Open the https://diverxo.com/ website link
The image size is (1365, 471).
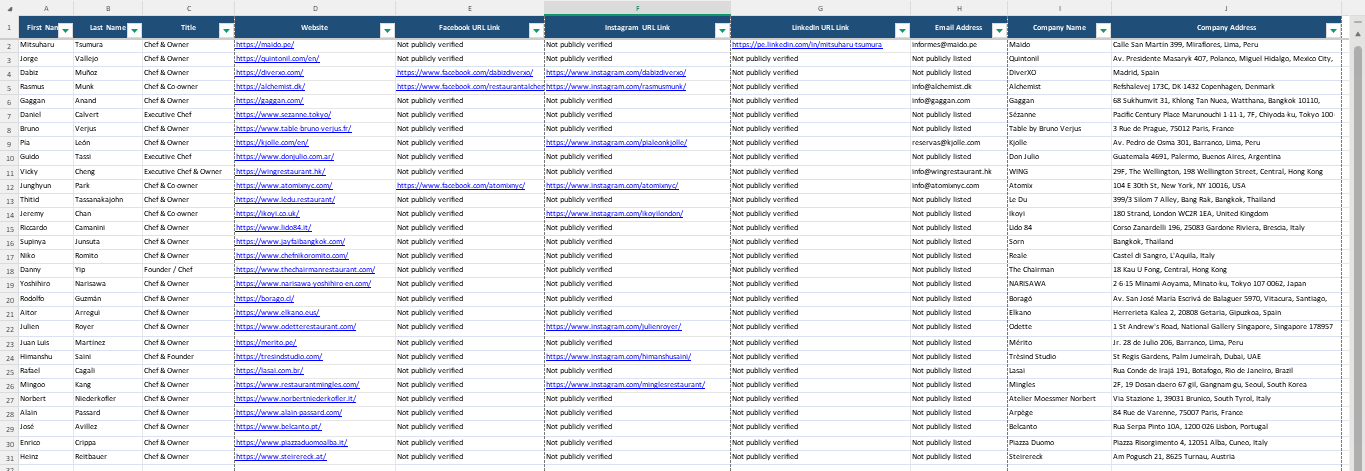point(268,73)
